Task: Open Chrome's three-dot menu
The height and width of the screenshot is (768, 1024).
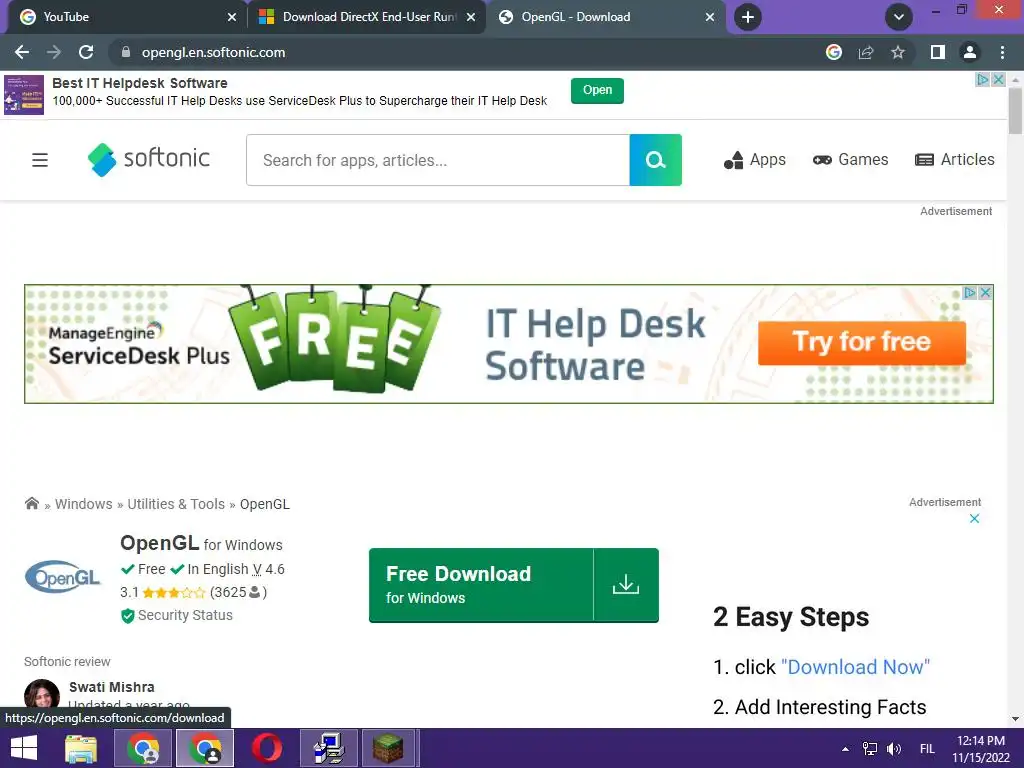Action: point(1002,52)
